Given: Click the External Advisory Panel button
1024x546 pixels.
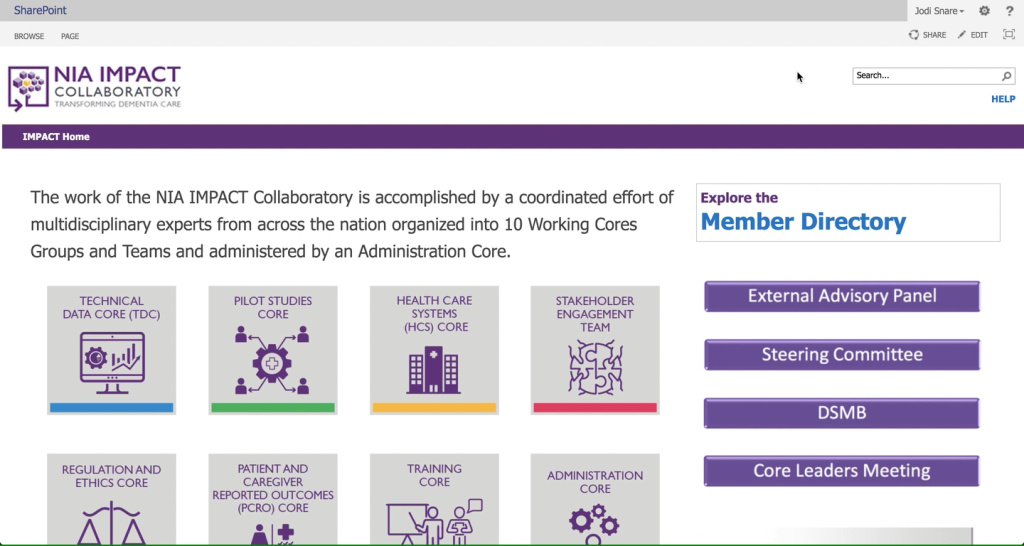Looking at the screenshot, I should click(842, 296).
